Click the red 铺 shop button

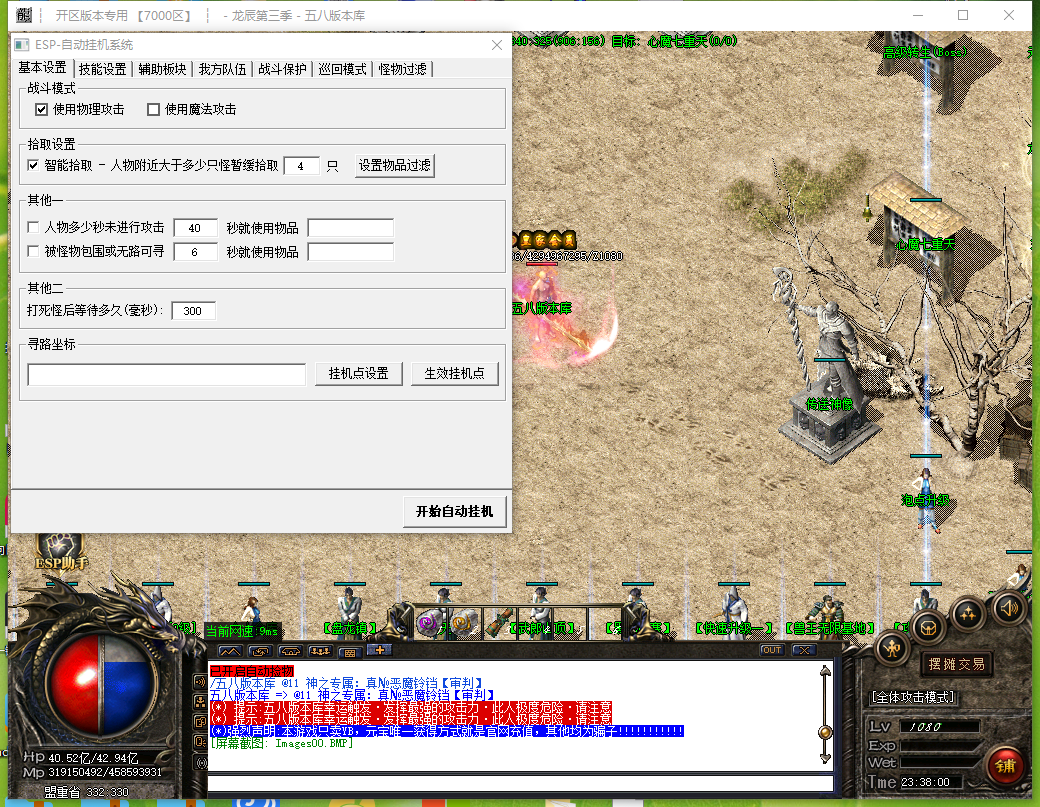(x=1005, y=765)
